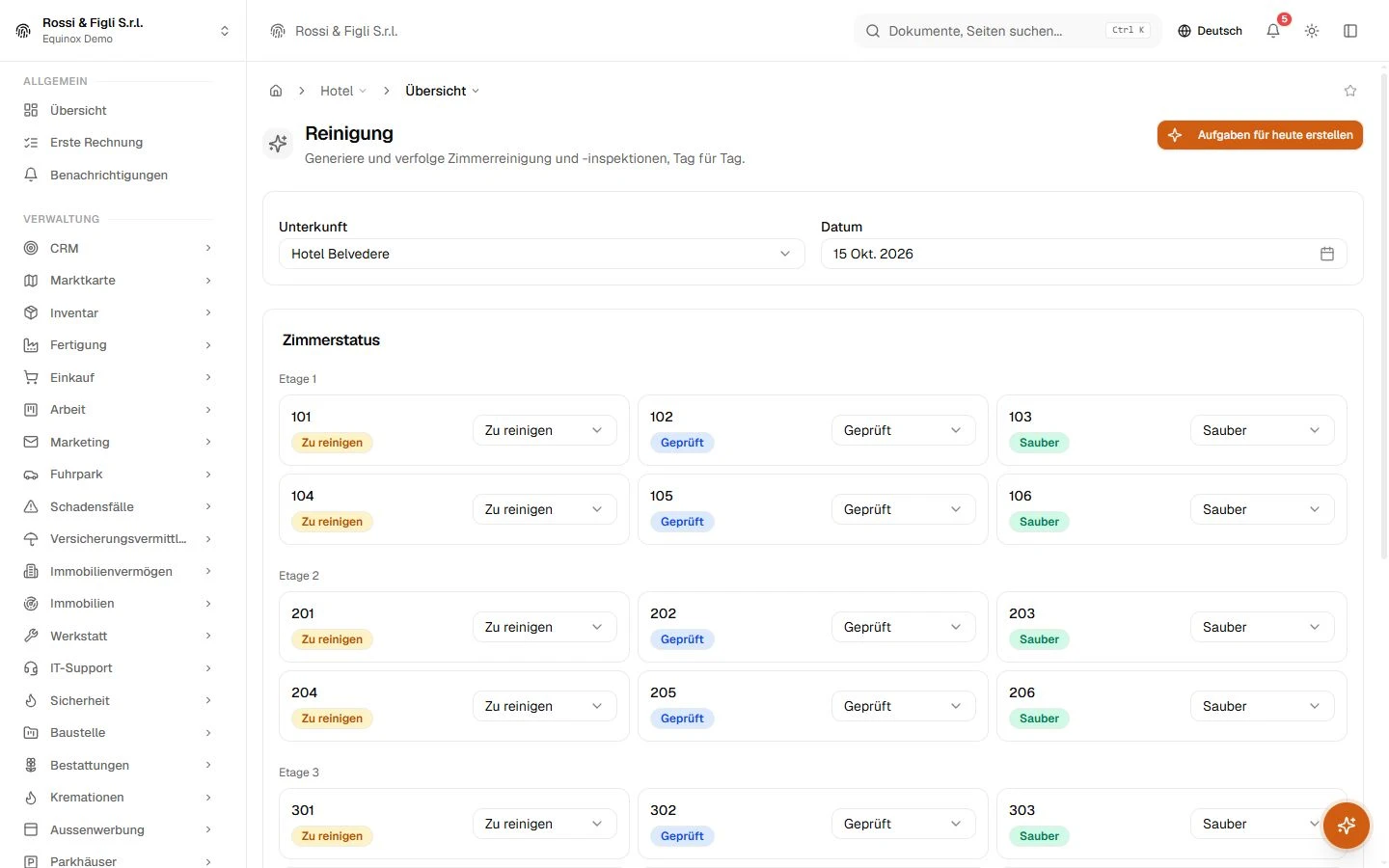This screenshot has width=1389, height=868.
Task: Click the Schadensfälle warning triangle icon
Action: 31,506
